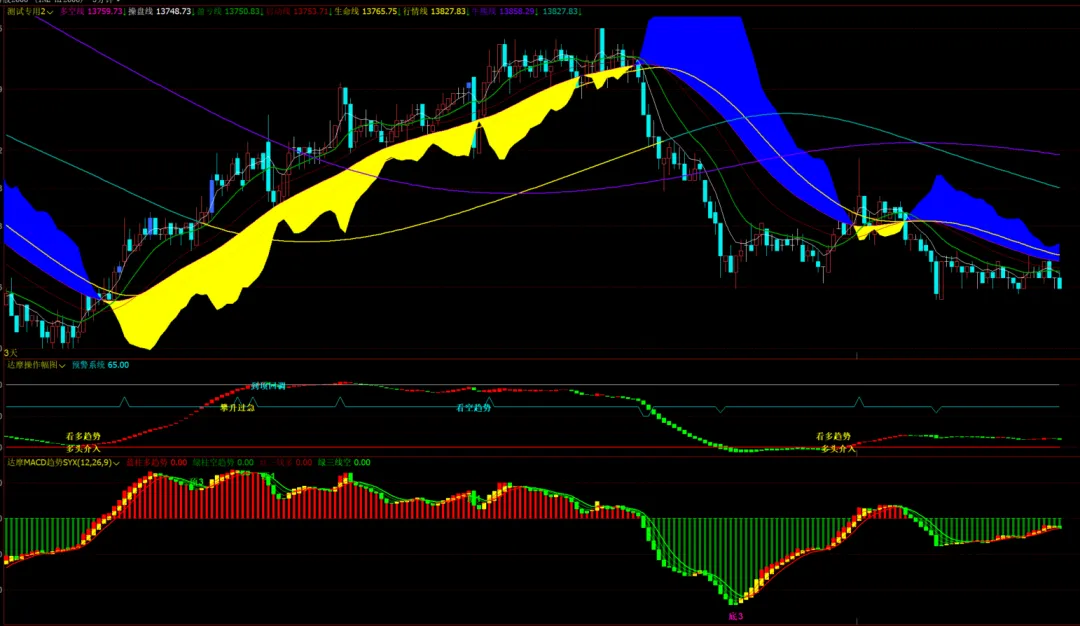Select the 绿柱空趋势 0.00 readout
The image size is (1080, 626).
(x=223, y=463)
